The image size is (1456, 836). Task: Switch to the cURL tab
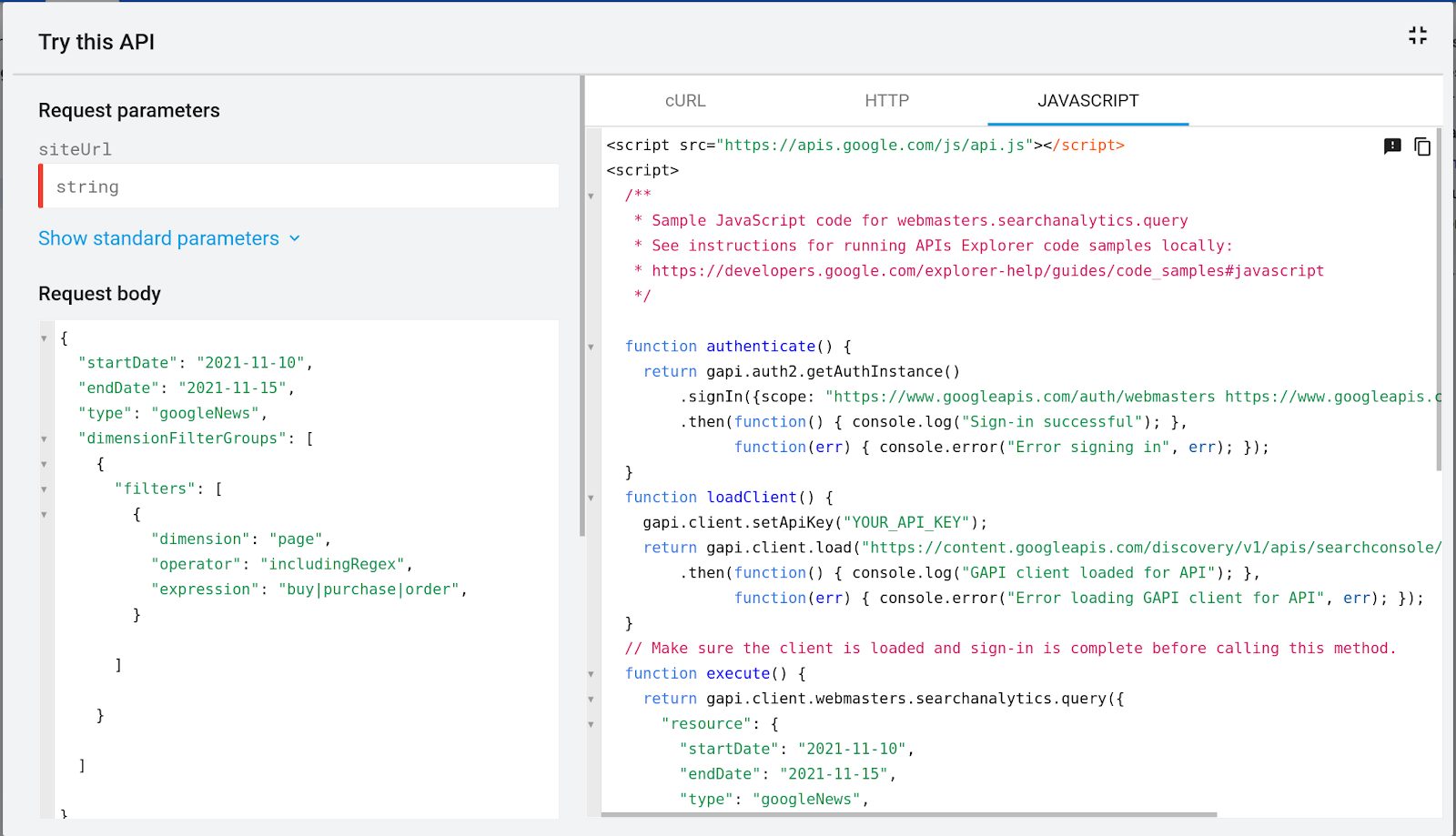point(685,101)
